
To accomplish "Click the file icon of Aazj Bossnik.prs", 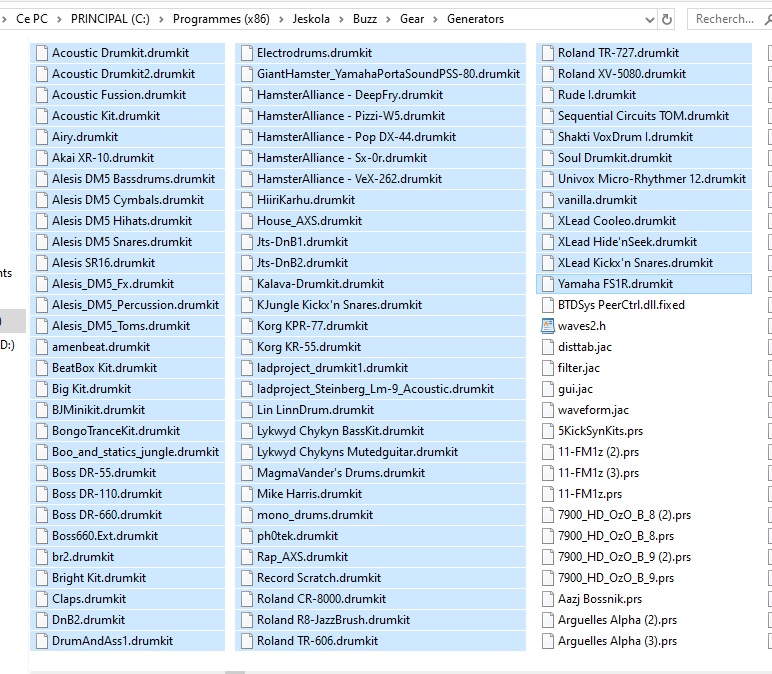I will [x=547, y=599].
